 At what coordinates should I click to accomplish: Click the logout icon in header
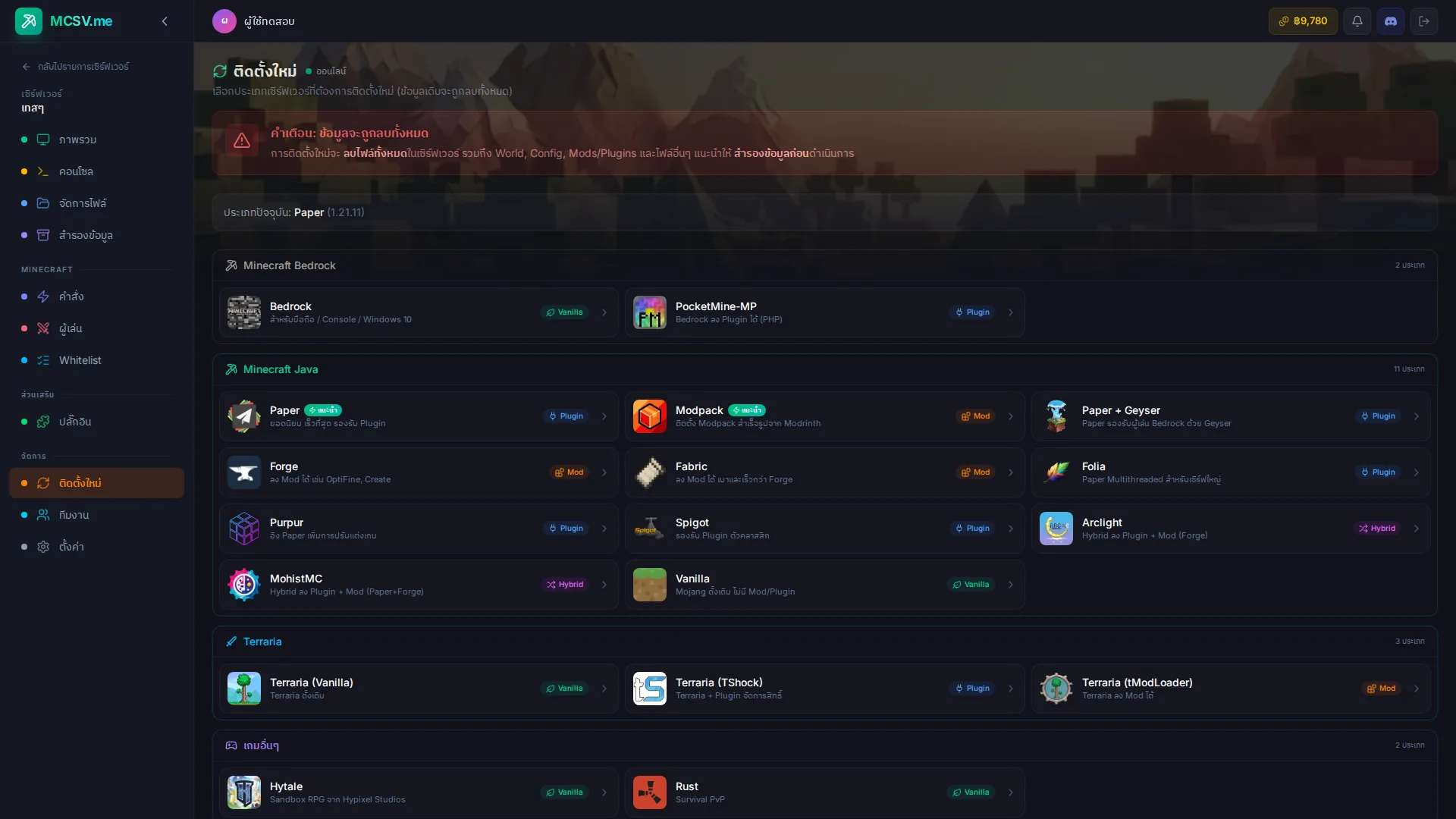tap(1423, 21)
